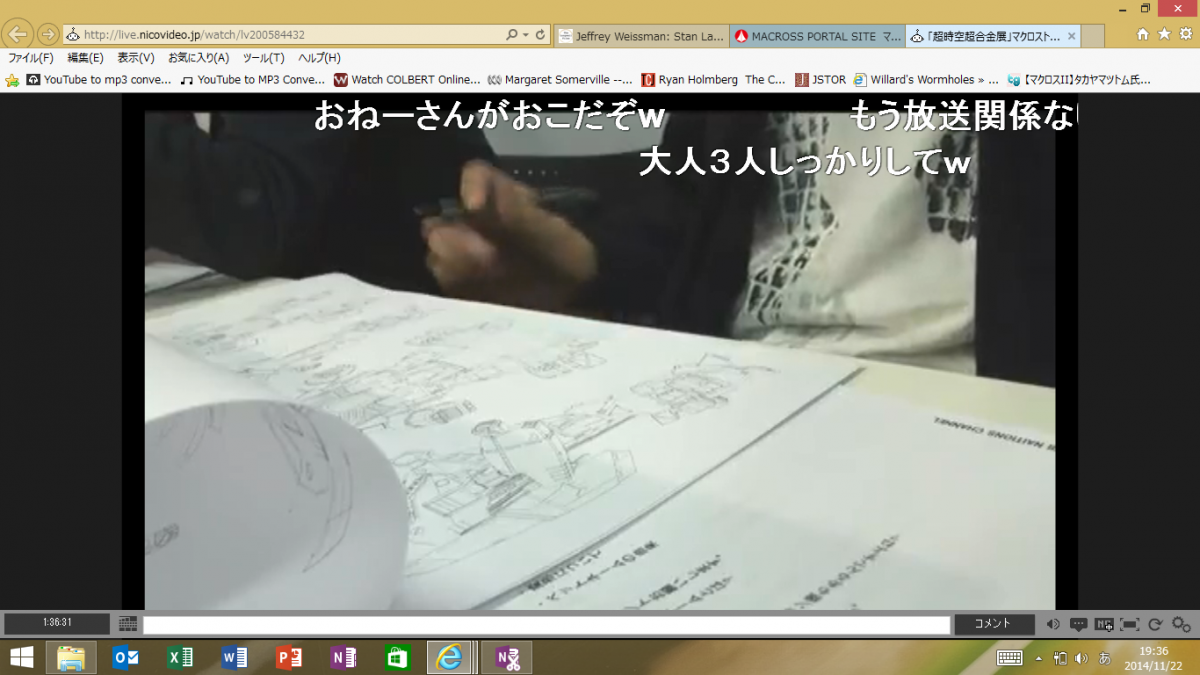The image size is (1200, 675).
Task: Open first YouTube to mp3 conve... bookmark
Action: tap(99, 80)
